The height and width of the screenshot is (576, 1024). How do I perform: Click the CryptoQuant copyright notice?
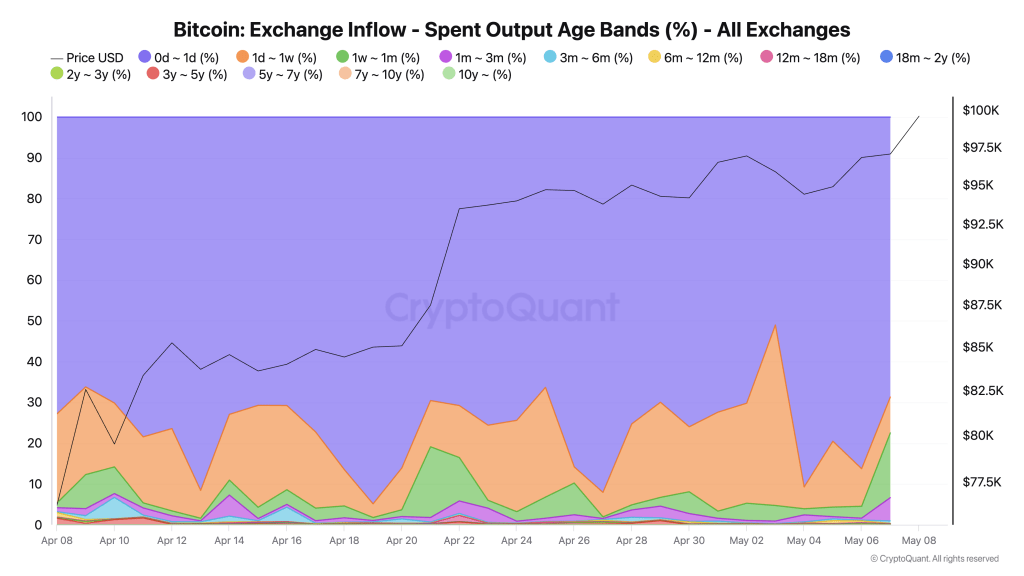935,559
